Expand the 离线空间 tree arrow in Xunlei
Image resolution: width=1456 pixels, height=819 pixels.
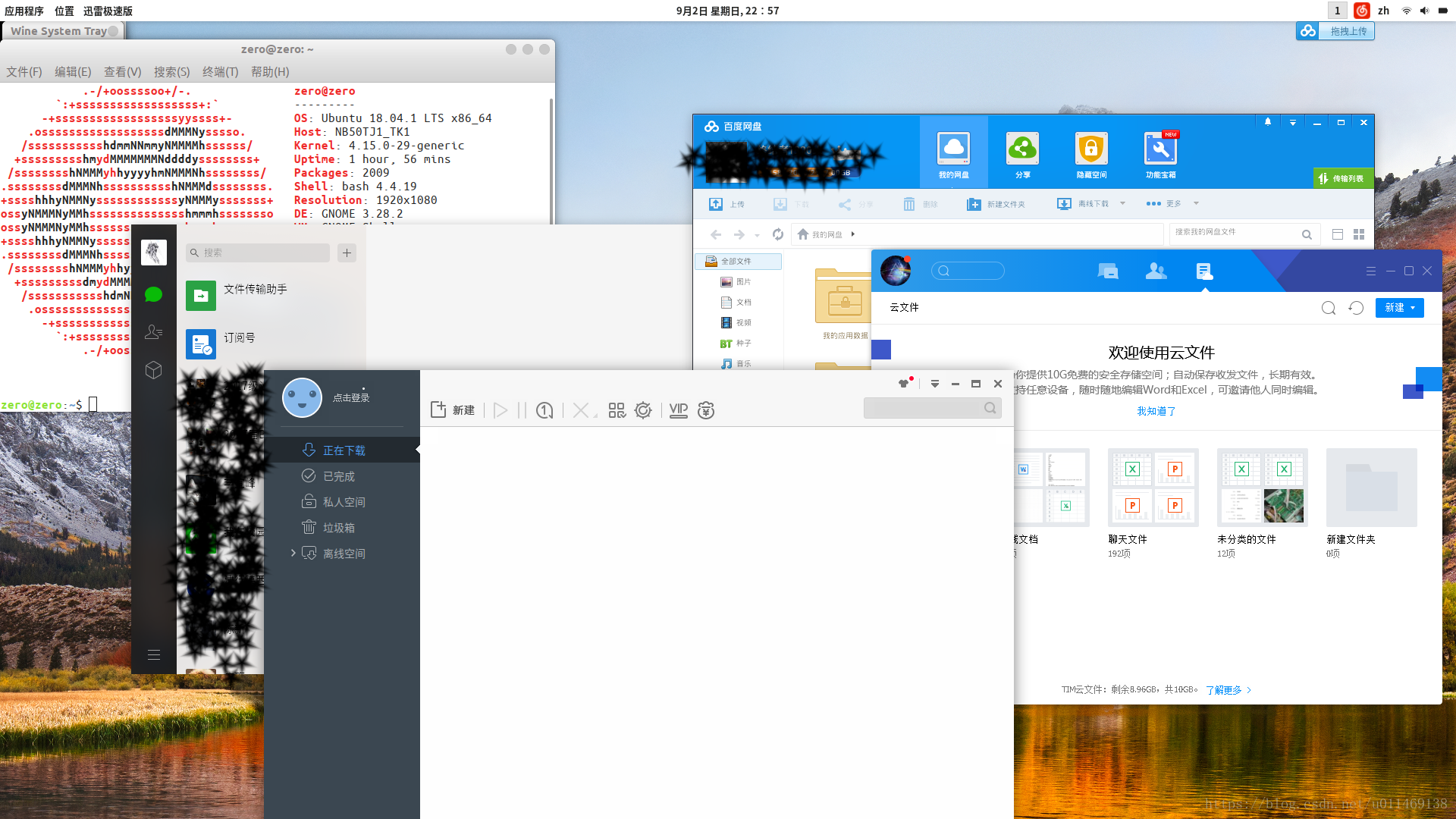click(293, 553)
